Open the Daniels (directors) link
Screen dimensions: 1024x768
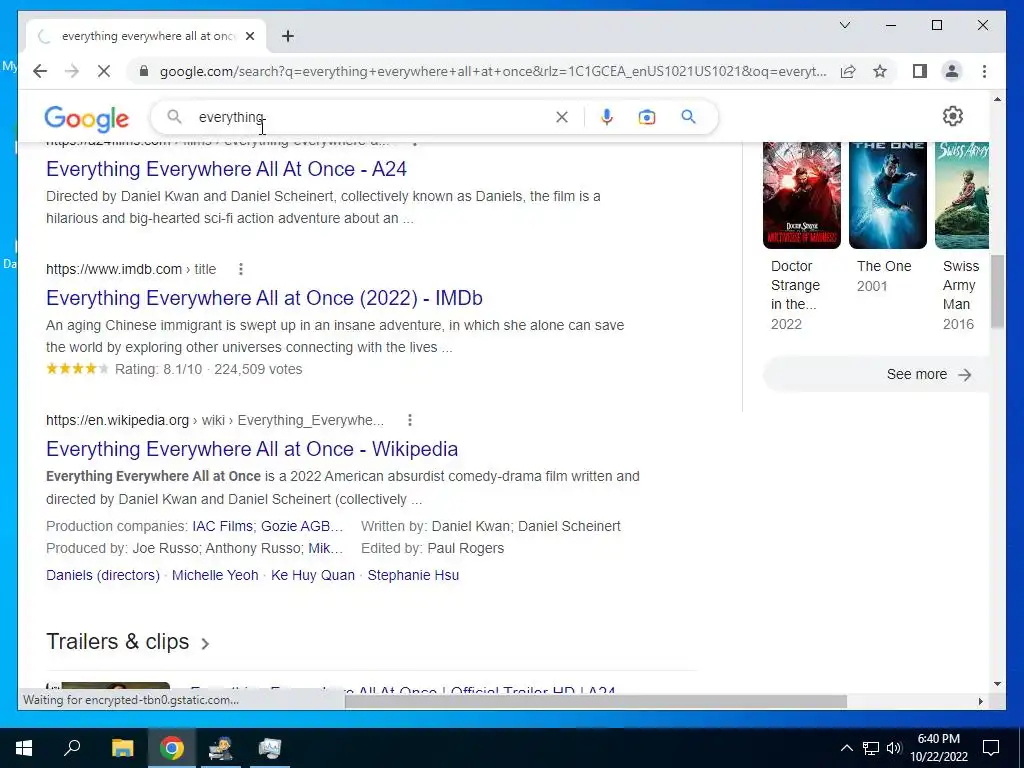(x=103, y=575)
